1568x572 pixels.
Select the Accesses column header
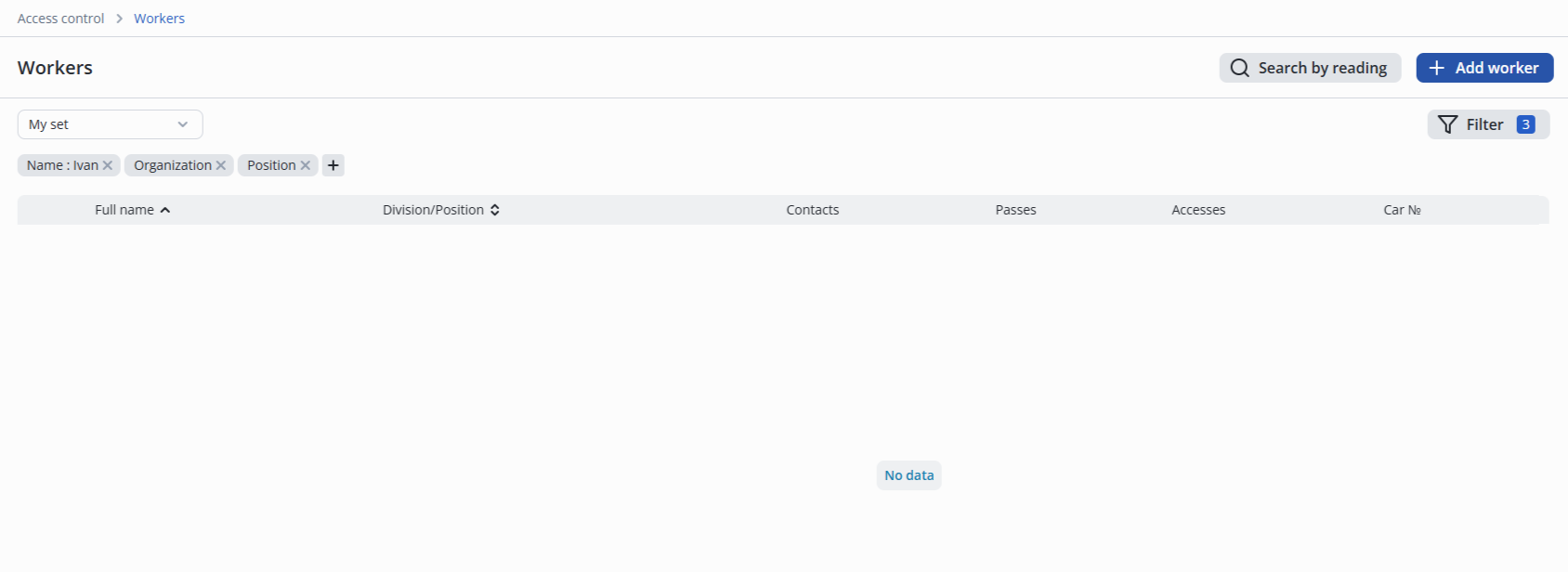coord(1198,210)
